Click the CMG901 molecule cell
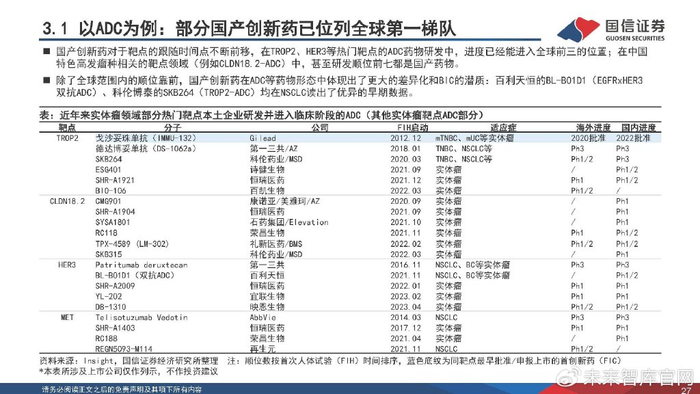Screen dimensions: 700x394 (108, 201)
